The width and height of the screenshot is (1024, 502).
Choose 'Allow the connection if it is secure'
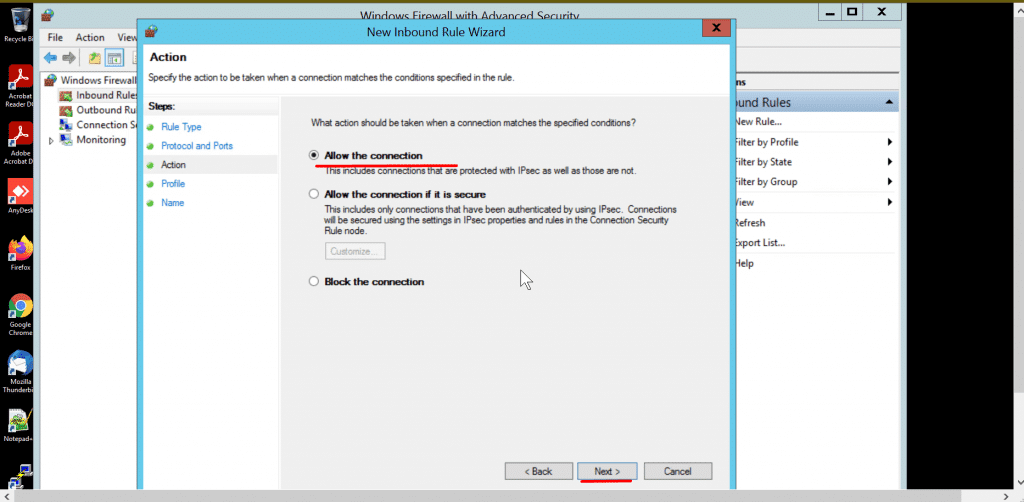point(314,194)
